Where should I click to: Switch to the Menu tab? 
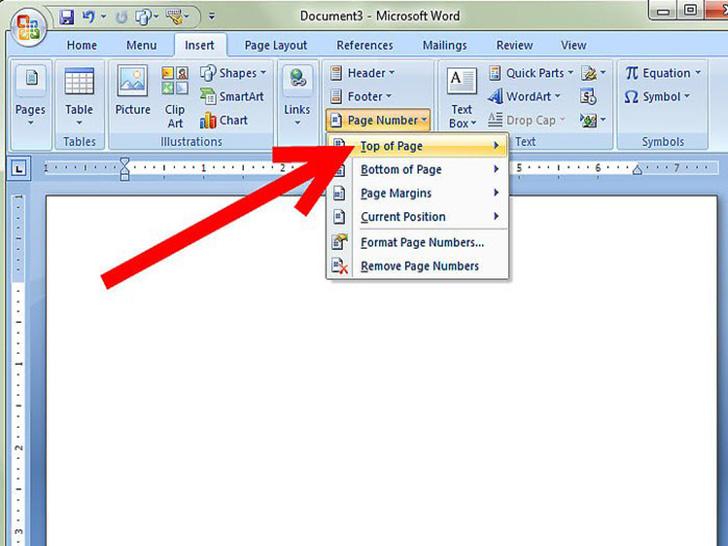tap(141, 45)
